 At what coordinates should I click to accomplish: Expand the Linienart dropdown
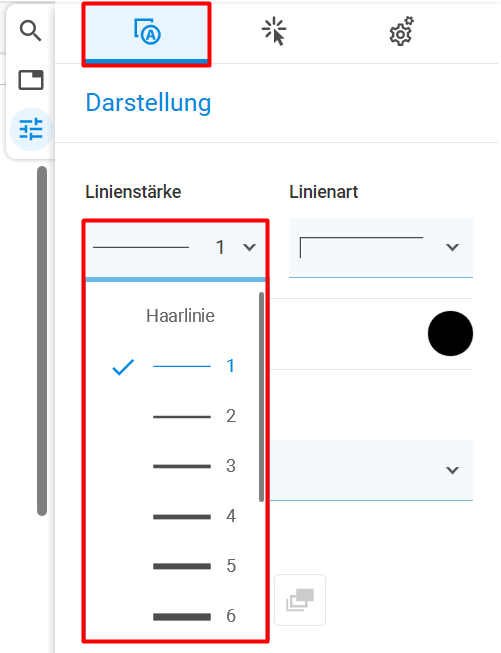[381, 247]
